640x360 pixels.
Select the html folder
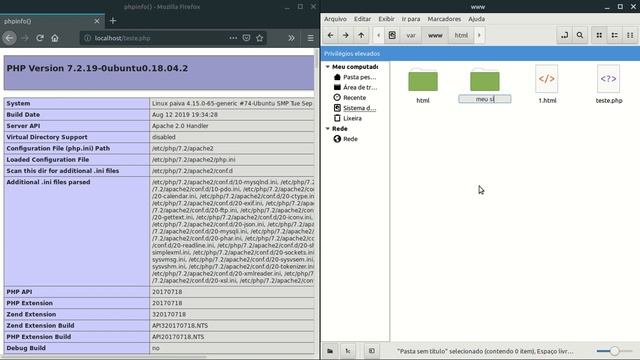coord(423,85)
